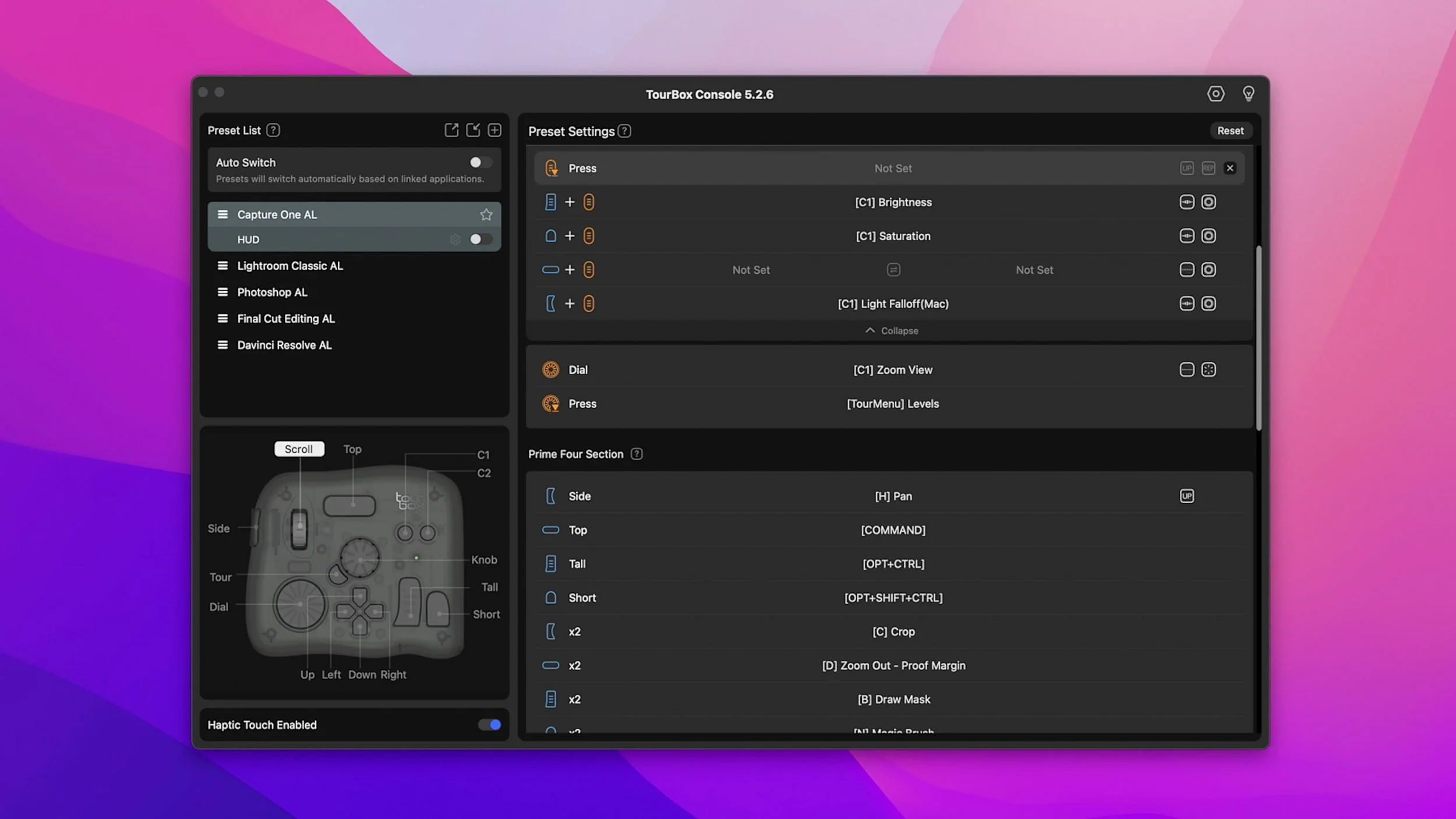
Task: Click the '[C] Crop' assignment
Action: 893,631
